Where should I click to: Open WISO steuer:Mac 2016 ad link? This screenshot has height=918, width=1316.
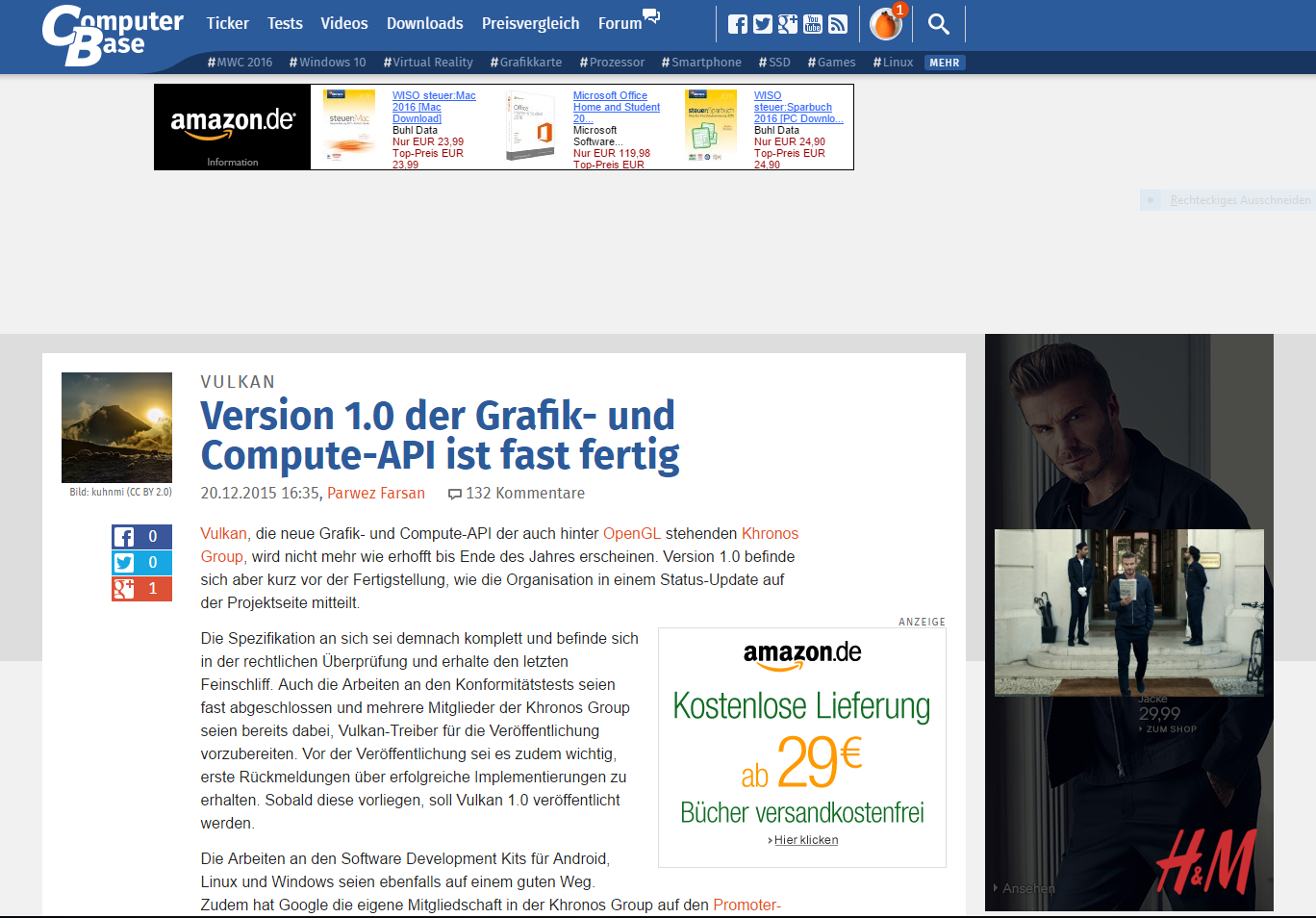434,107
